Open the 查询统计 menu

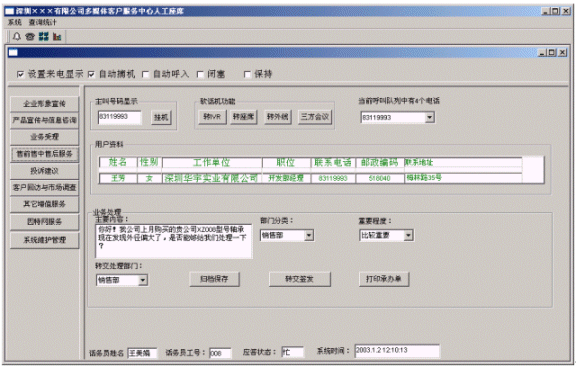[43, 22]
